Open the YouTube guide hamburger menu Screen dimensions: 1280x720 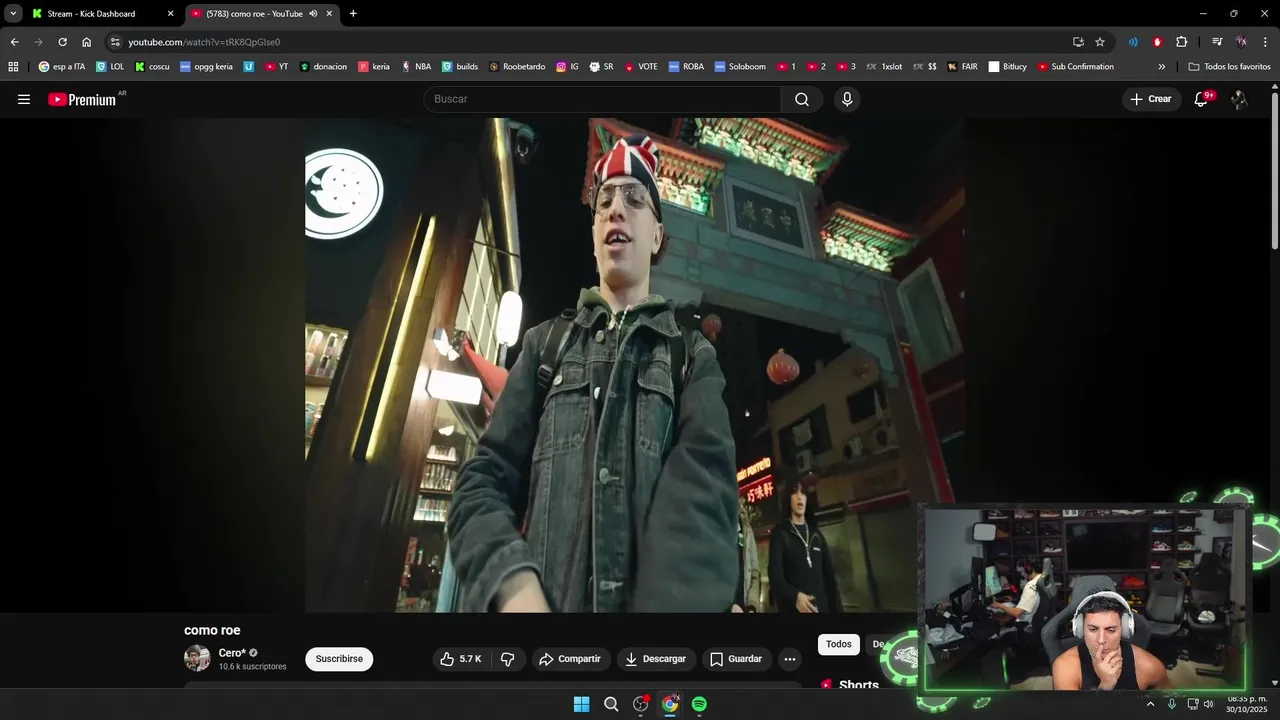(24, 99)
